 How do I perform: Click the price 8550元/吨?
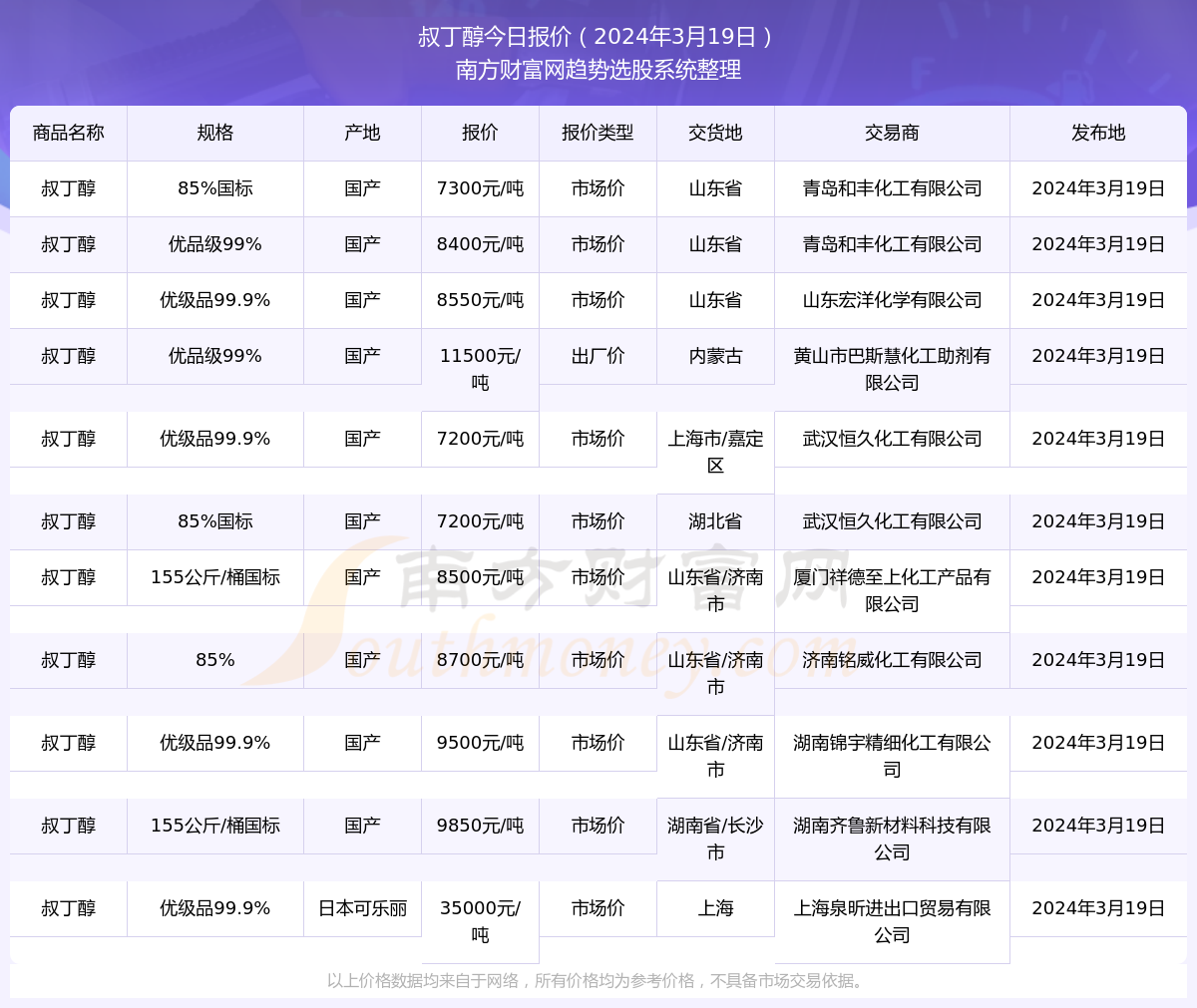pyautogui.click(x=480, y=300)
